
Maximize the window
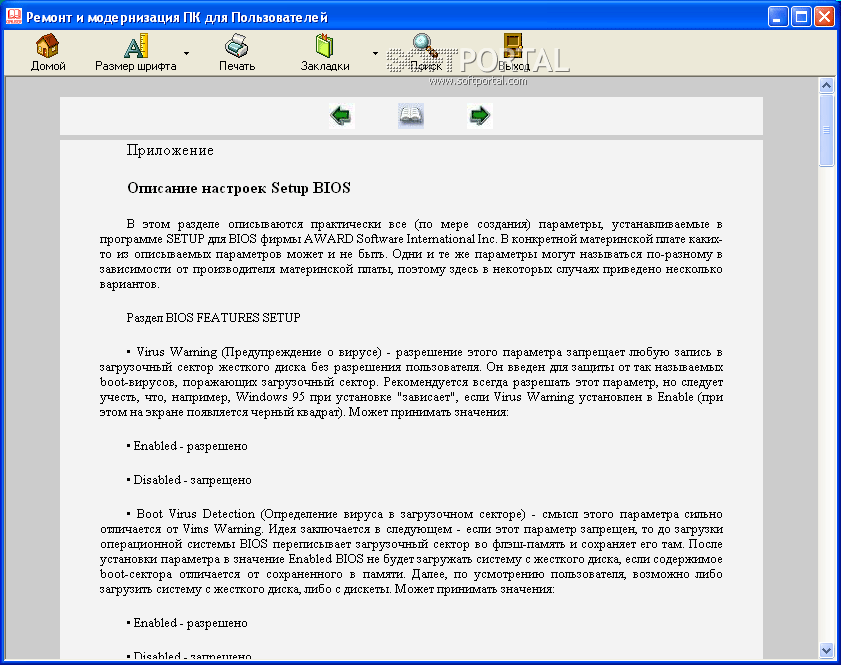click(801, 17)
